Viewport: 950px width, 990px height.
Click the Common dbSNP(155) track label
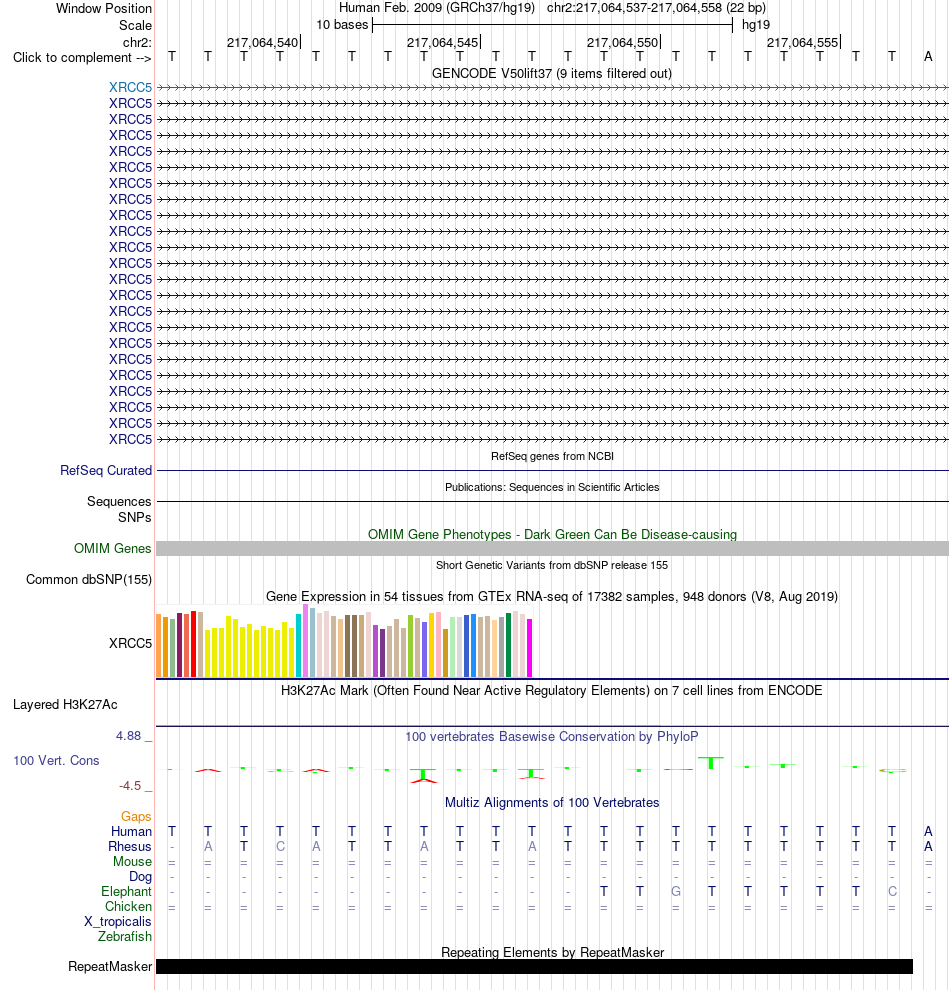tap(89, 580)
